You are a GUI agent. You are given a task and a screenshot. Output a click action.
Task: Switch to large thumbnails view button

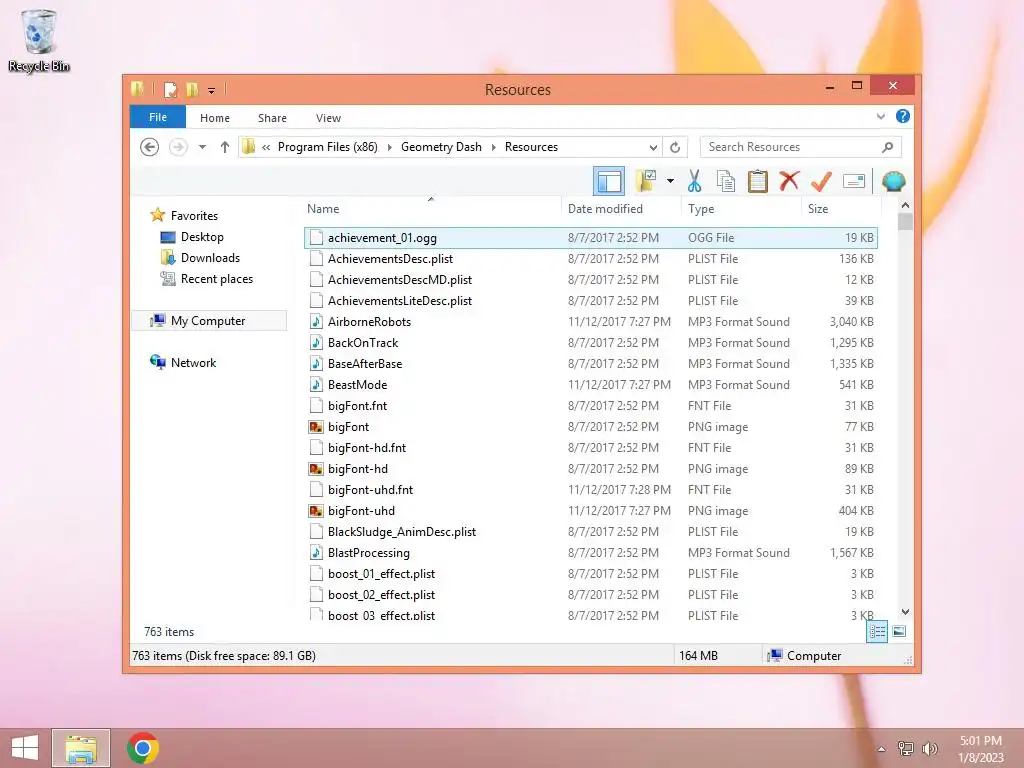(x=899, y=631)
